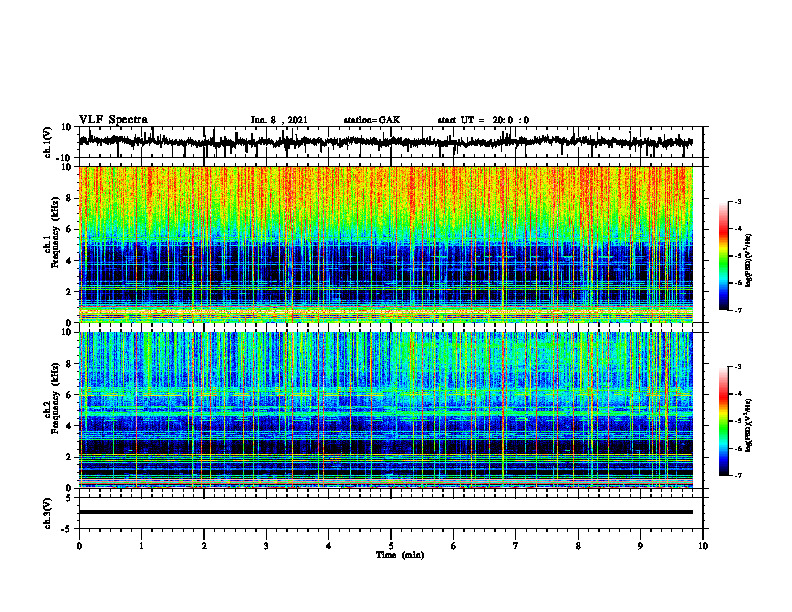Click the ch.2 spectrogram panel
Viewport: 792px width, 612px height.
tap(385, 410)
